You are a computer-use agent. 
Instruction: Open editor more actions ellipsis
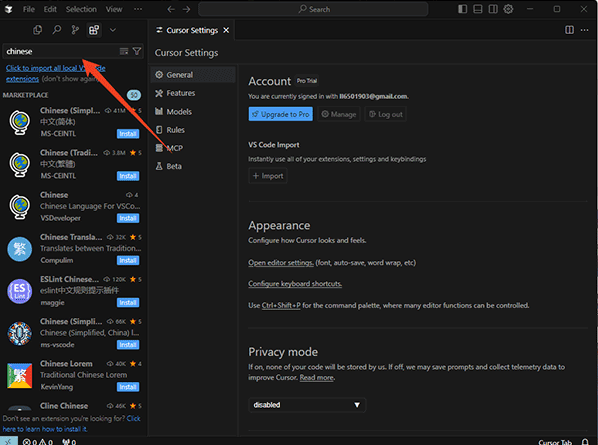click(584, 30)
